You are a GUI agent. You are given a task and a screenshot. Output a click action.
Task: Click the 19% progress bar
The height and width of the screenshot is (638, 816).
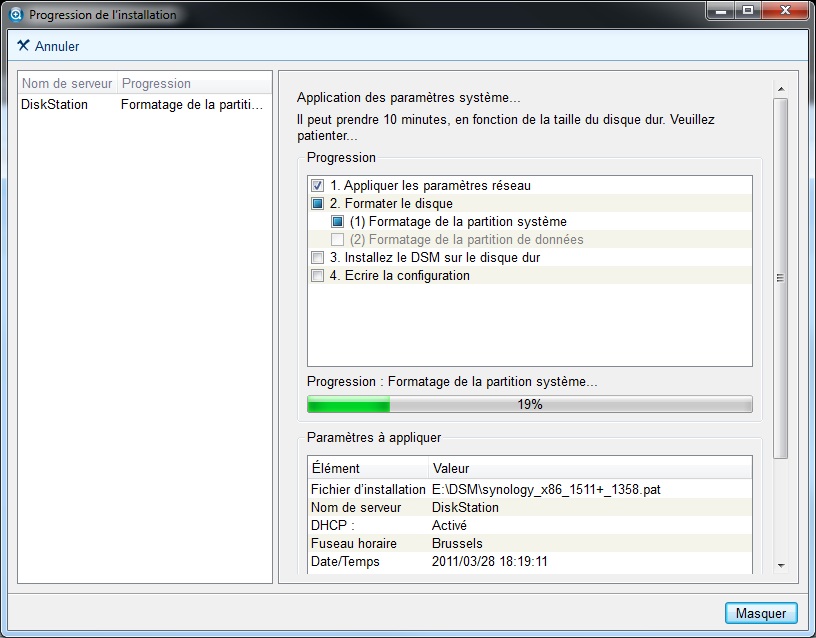(530, 404)
